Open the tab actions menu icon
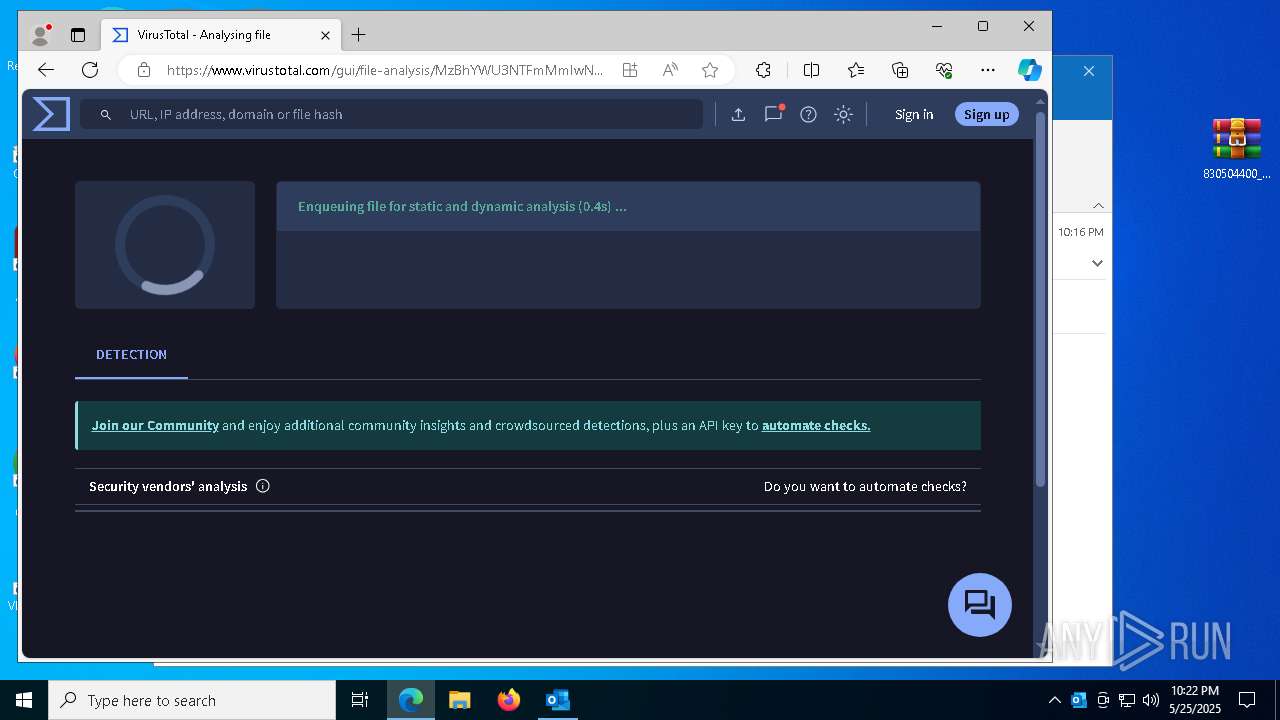 point(78,35)
